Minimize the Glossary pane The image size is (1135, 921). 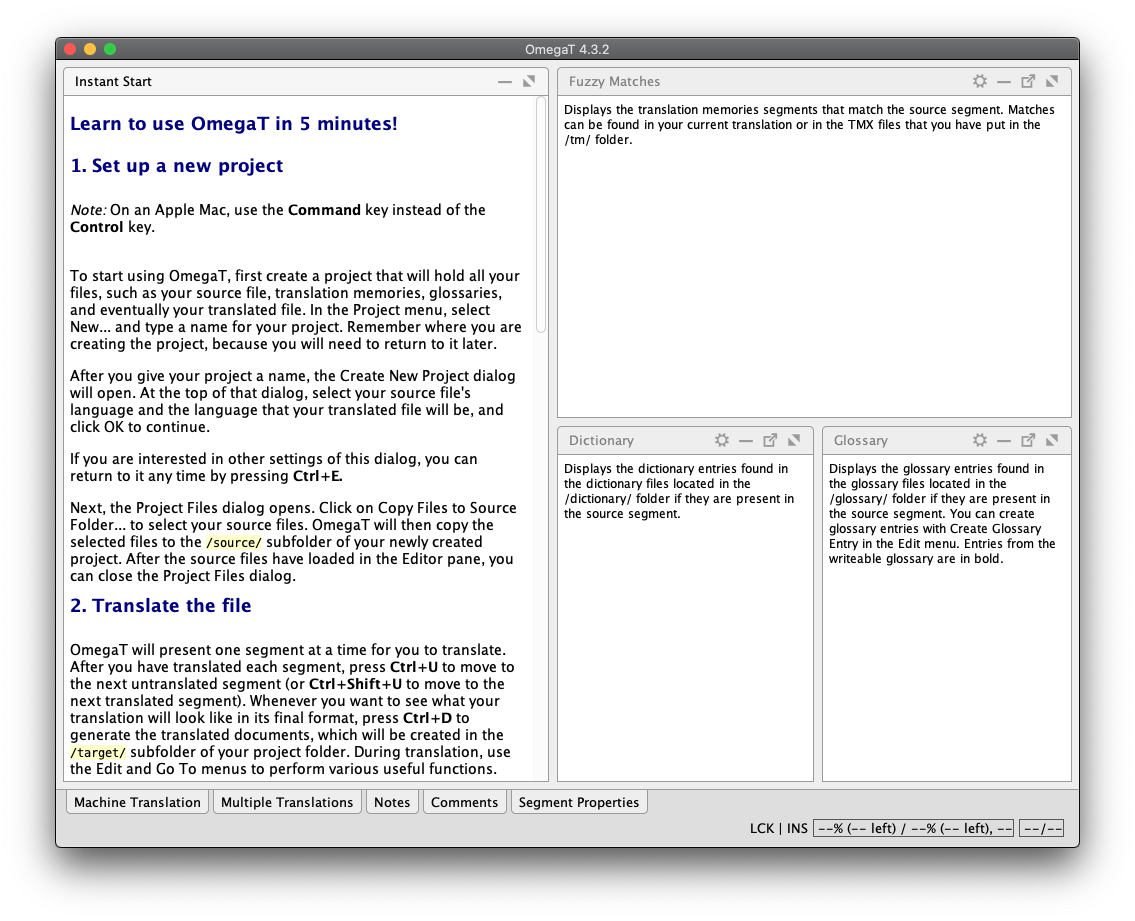1003,440
